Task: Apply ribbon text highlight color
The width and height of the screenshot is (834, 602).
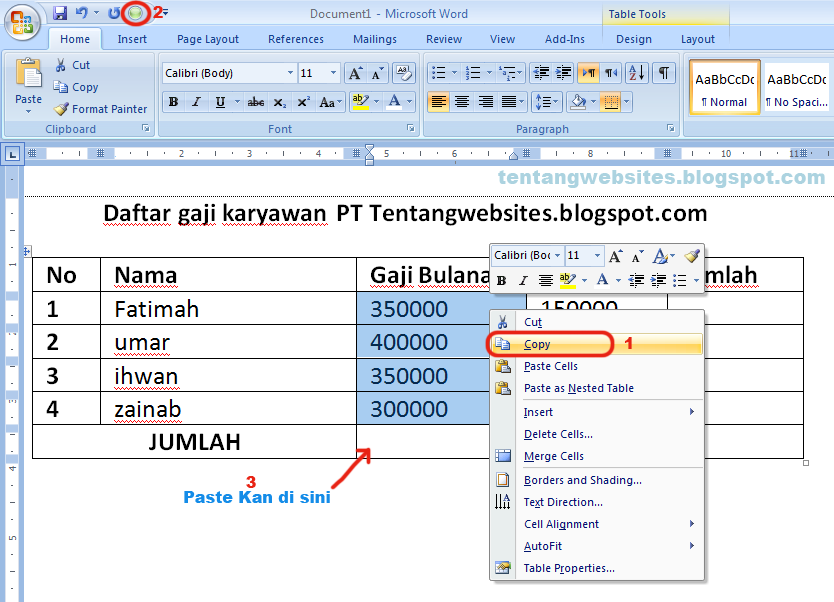Action: (x=361, y=102)
